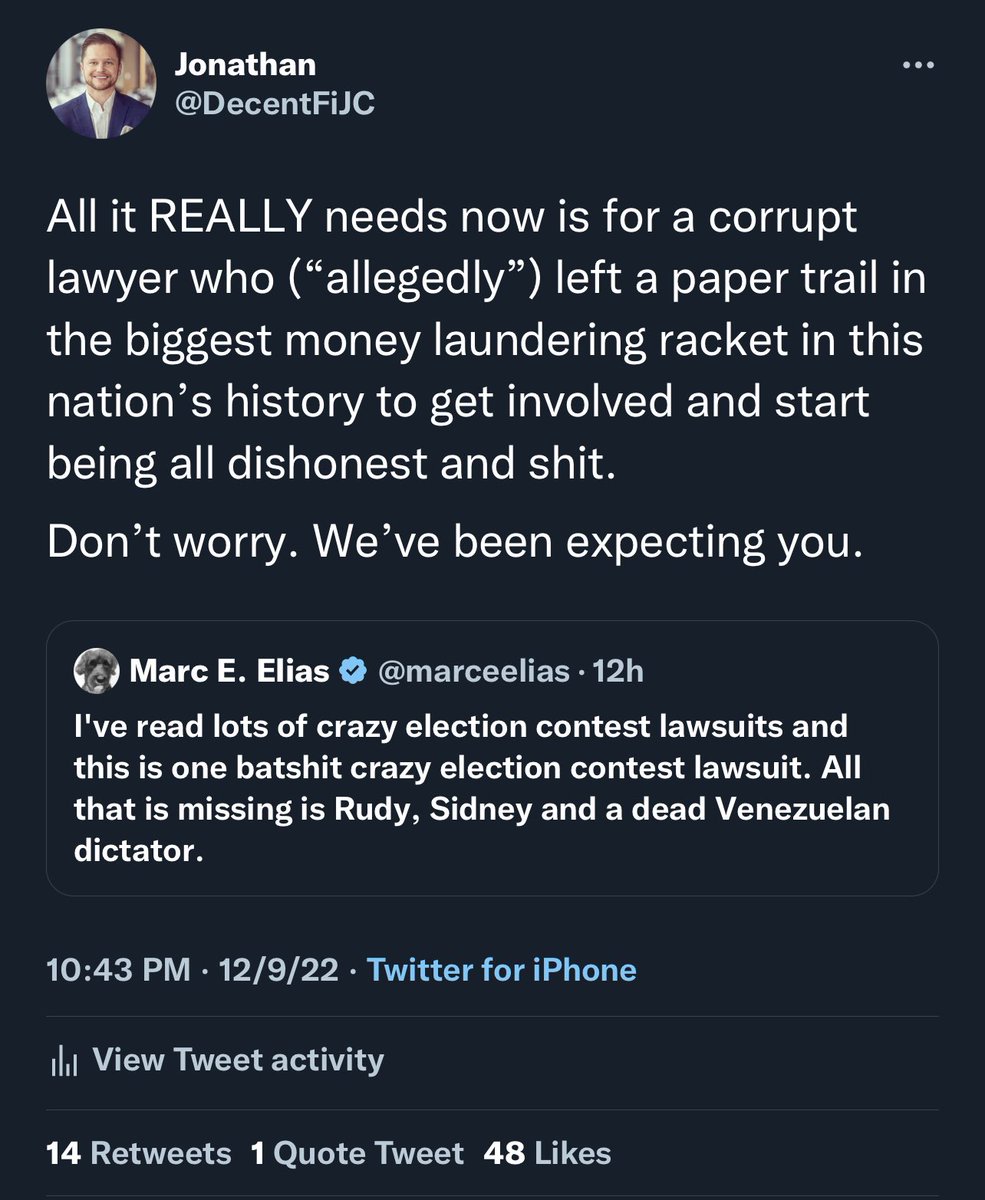The image size is (985, 1200).
Task: Click the "Don't worry" sentence
Action: click(x=453, y=541)
